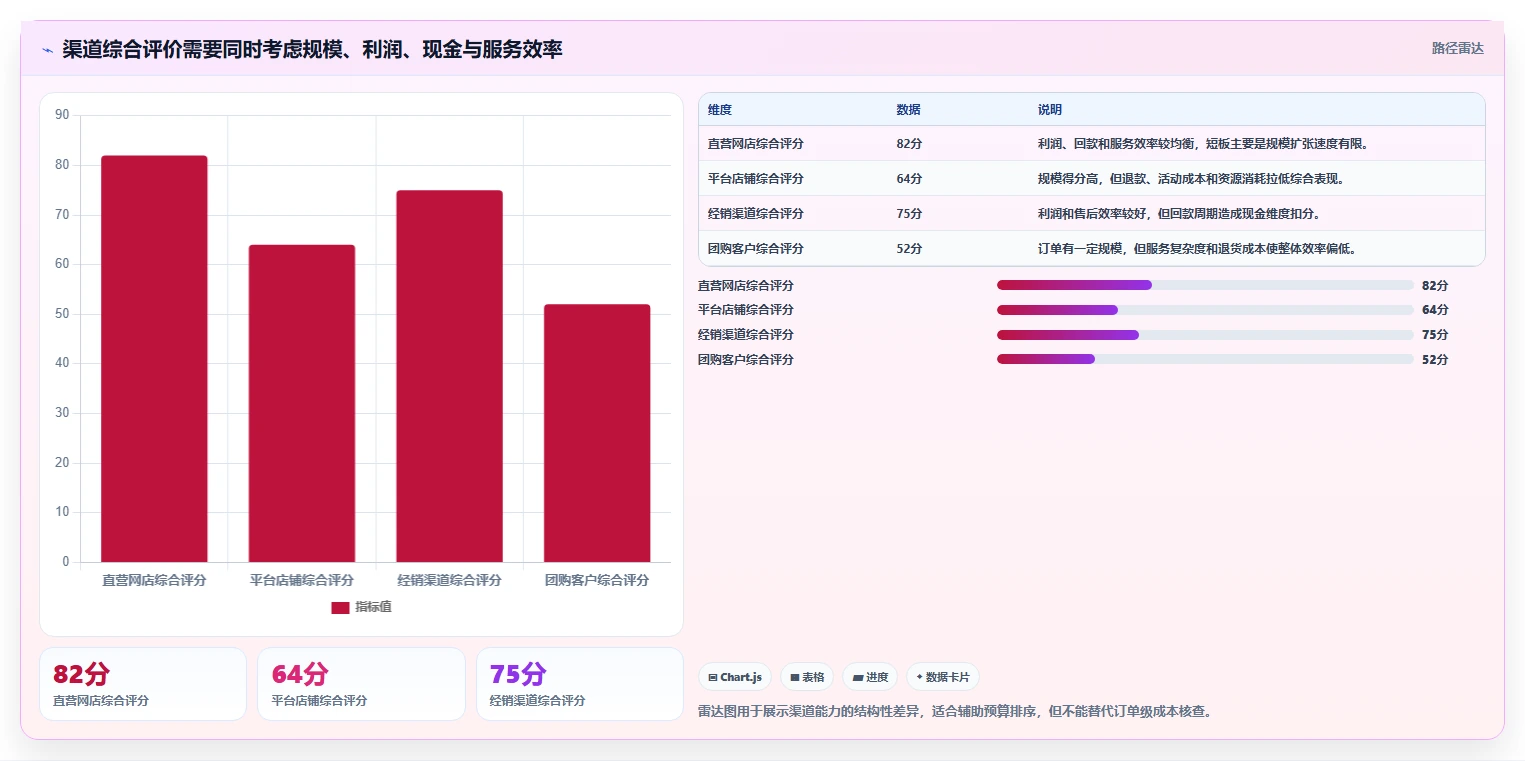Image resolution: width=1525 pixels, height=761 pixels.
Task: Open the 75分 经销渠道综合评分 data card
Action: click(580, 684)
